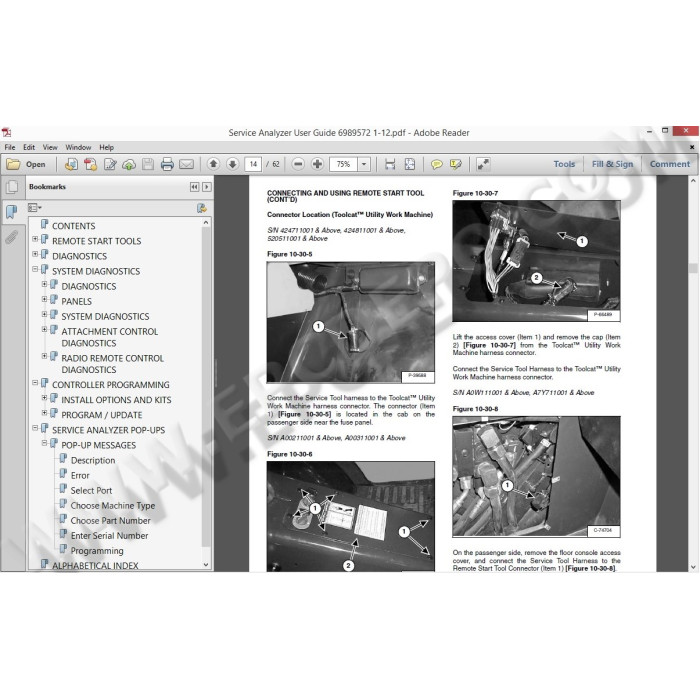Screen dimensions: 700x700
Task: Click the Read mode expand icon
Action: pos(483,164)
